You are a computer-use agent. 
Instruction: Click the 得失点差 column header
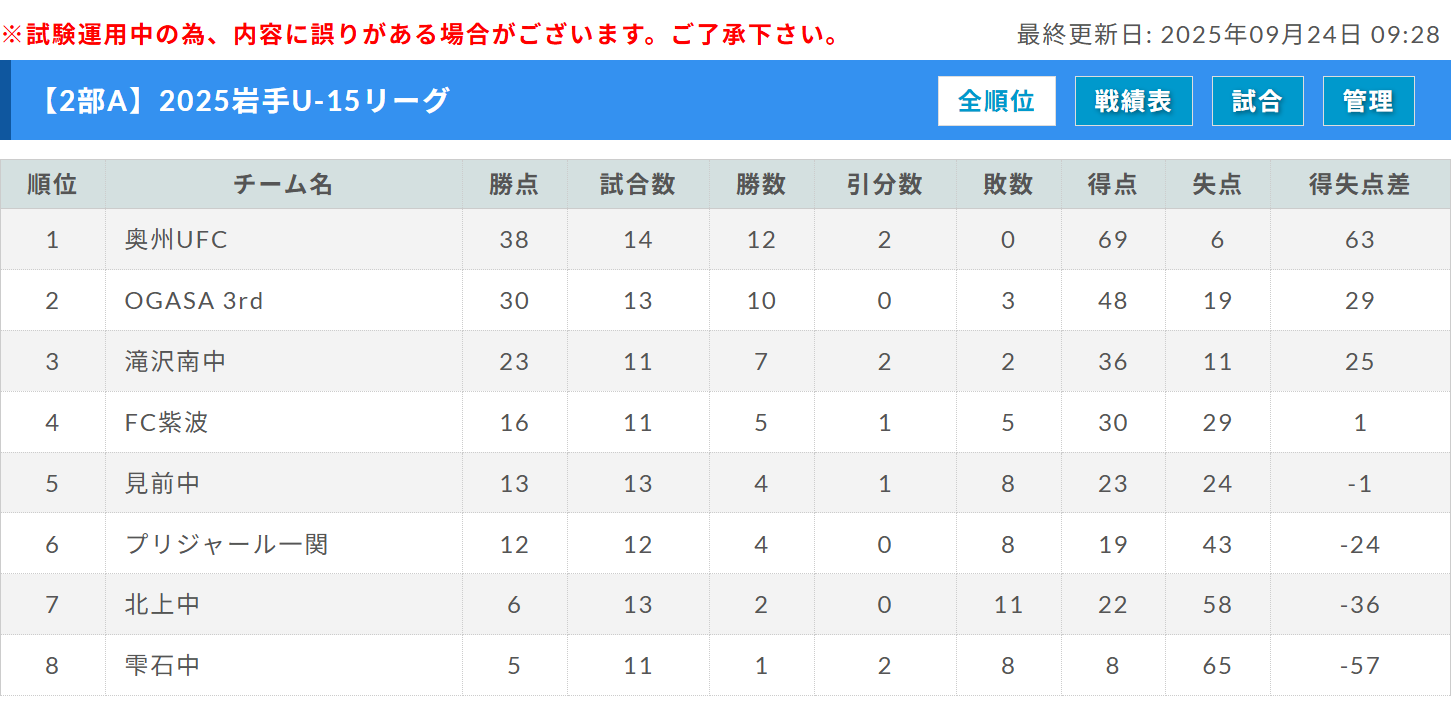1359,184
